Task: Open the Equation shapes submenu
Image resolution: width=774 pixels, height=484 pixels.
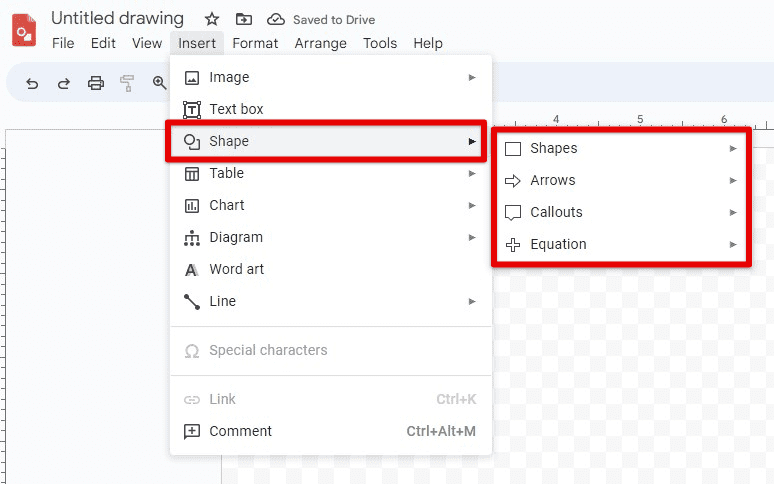Action: [621, 245]
